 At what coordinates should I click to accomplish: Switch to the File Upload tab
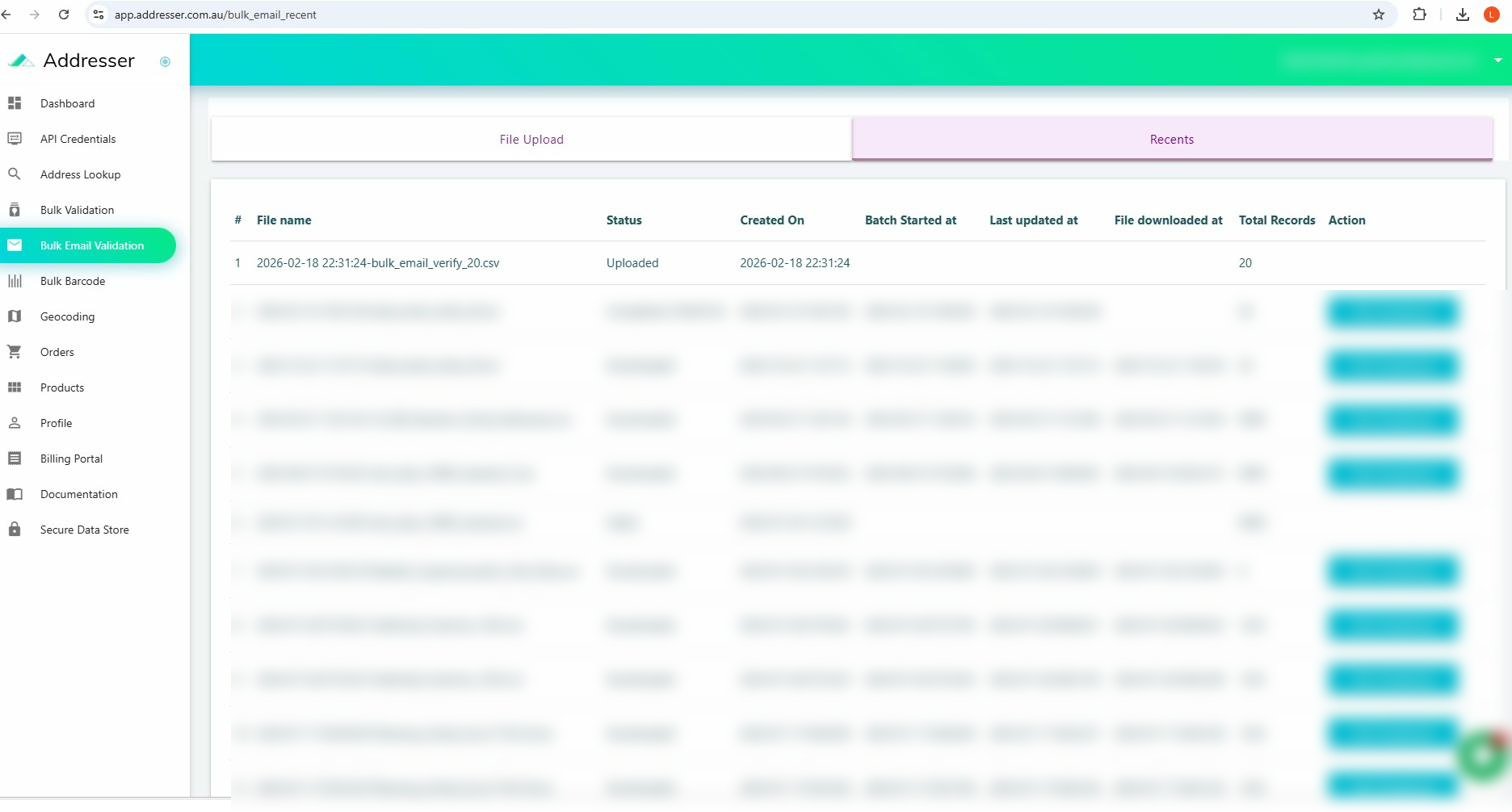pos(531,139)
